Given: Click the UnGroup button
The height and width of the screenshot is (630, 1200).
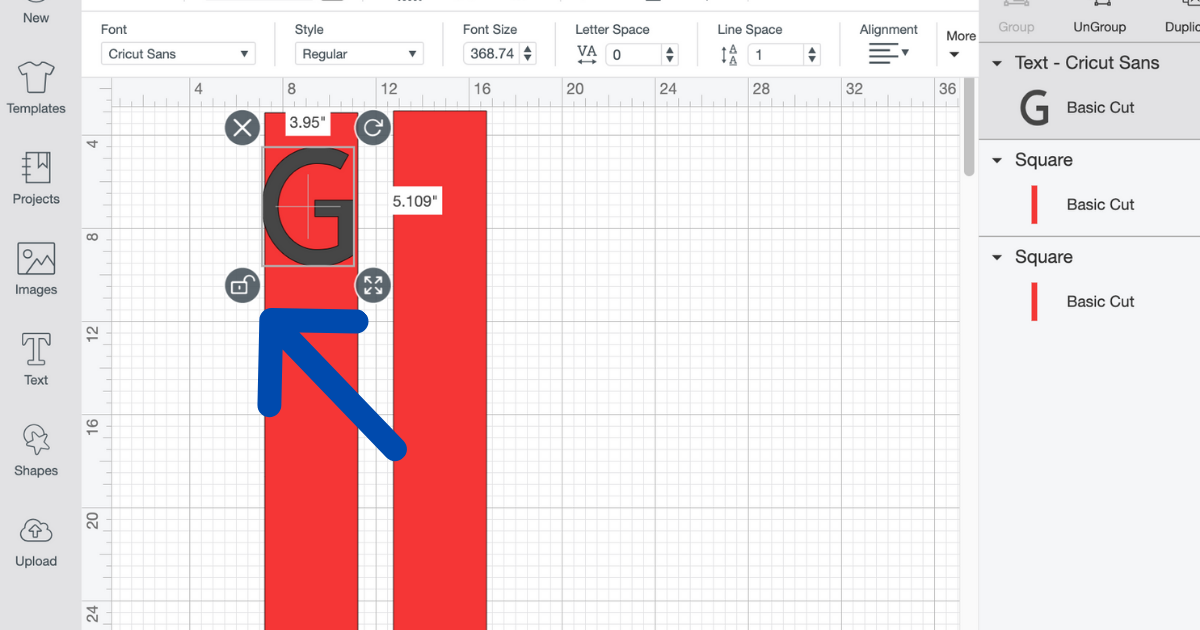Looking at the screenshot, I should pos(1099,19).
